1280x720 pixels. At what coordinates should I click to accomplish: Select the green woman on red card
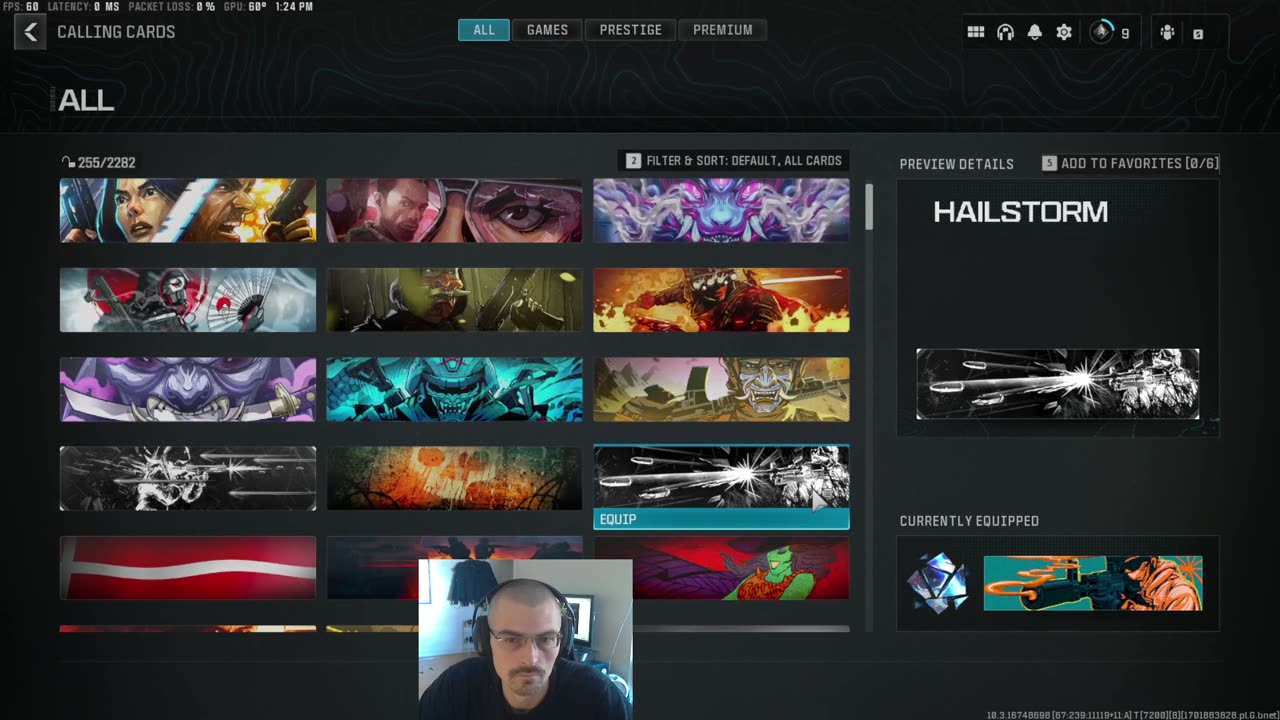pos(741,568)
